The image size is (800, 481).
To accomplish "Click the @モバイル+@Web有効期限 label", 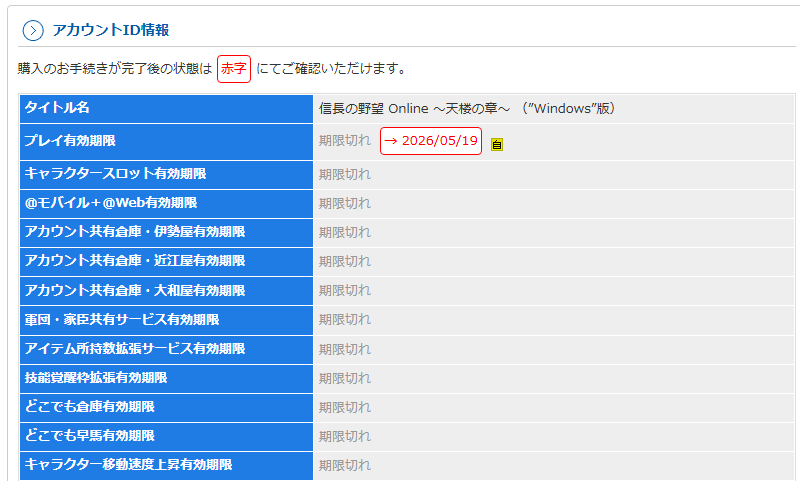I will pos(111,203).
